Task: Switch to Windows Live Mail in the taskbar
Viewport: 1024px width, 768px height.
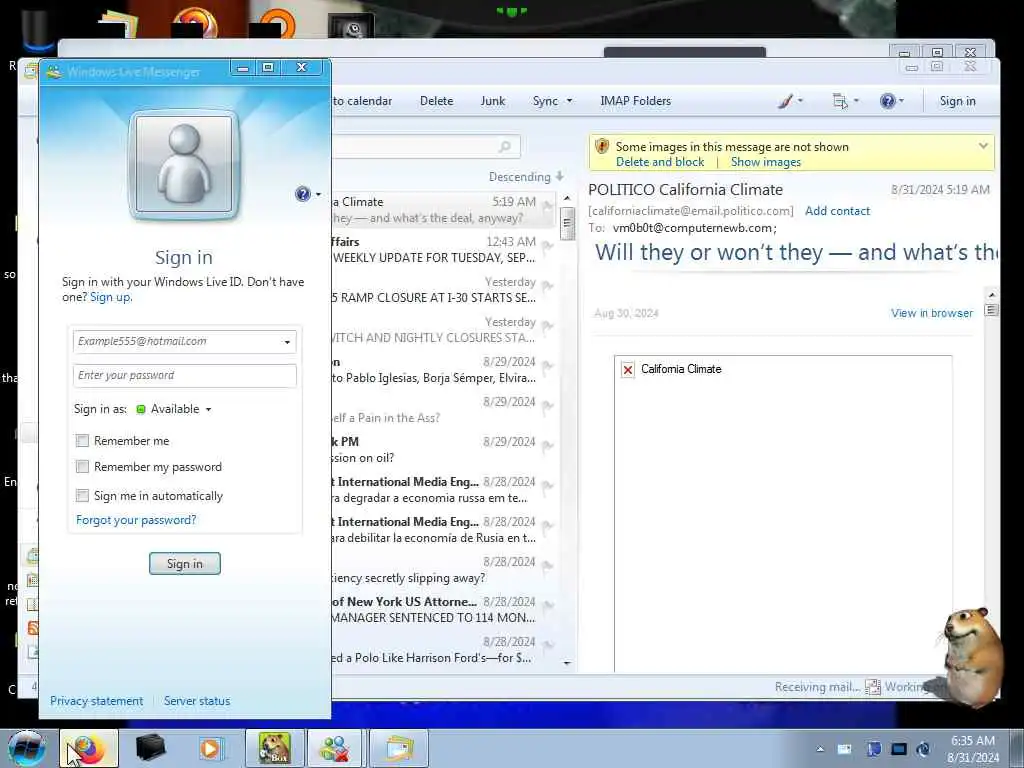Action: (x=399, y=748)
